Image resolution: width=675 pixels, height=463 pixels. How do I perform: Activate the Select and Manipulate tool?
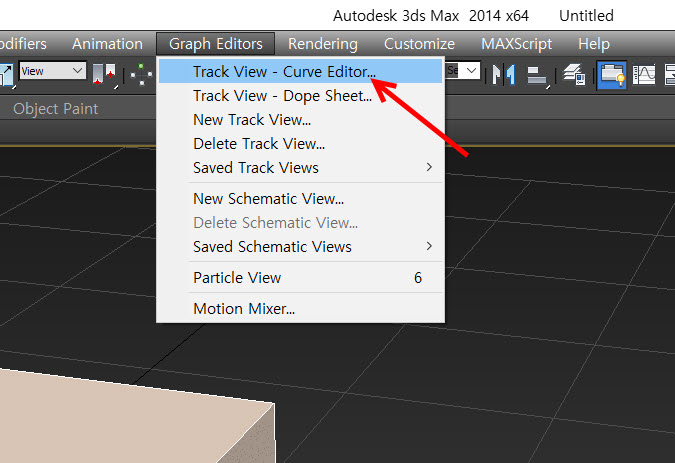pyautogui.click(x=142, y=74)
